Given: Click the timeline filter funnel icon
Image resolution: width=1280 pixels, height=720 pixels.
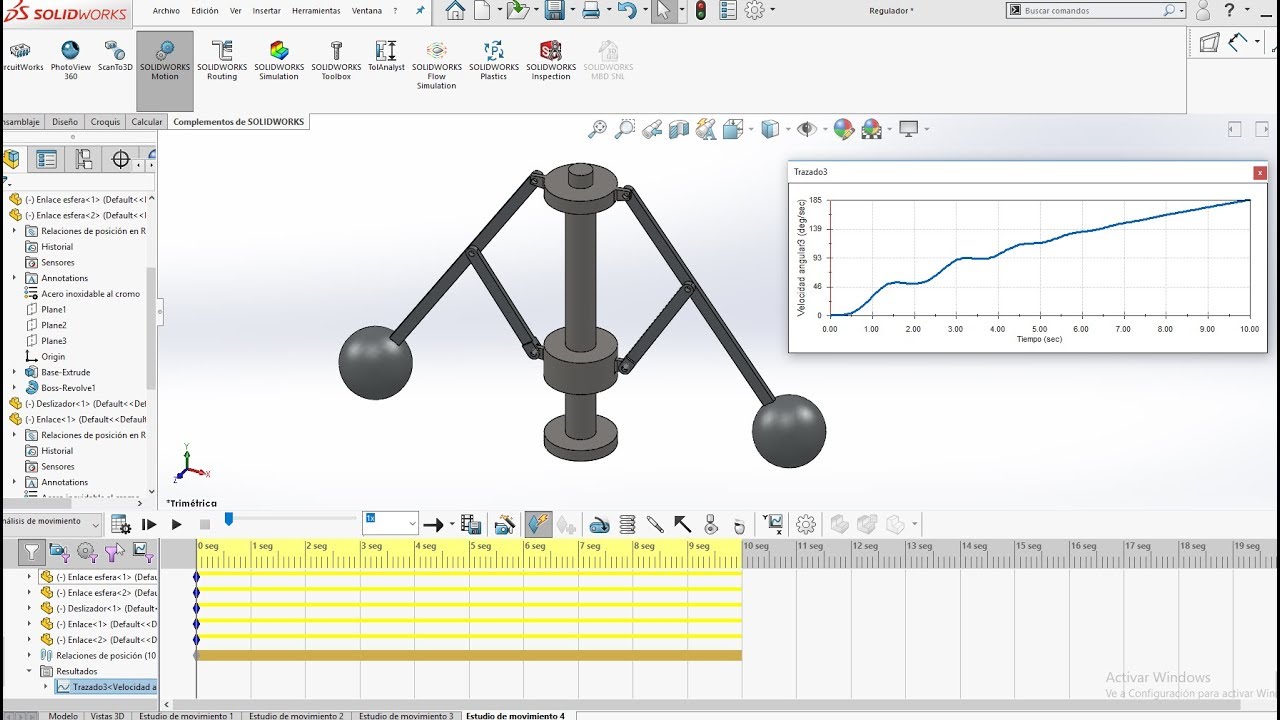Looking at the screenshot, I should click(x=32, y=551).
